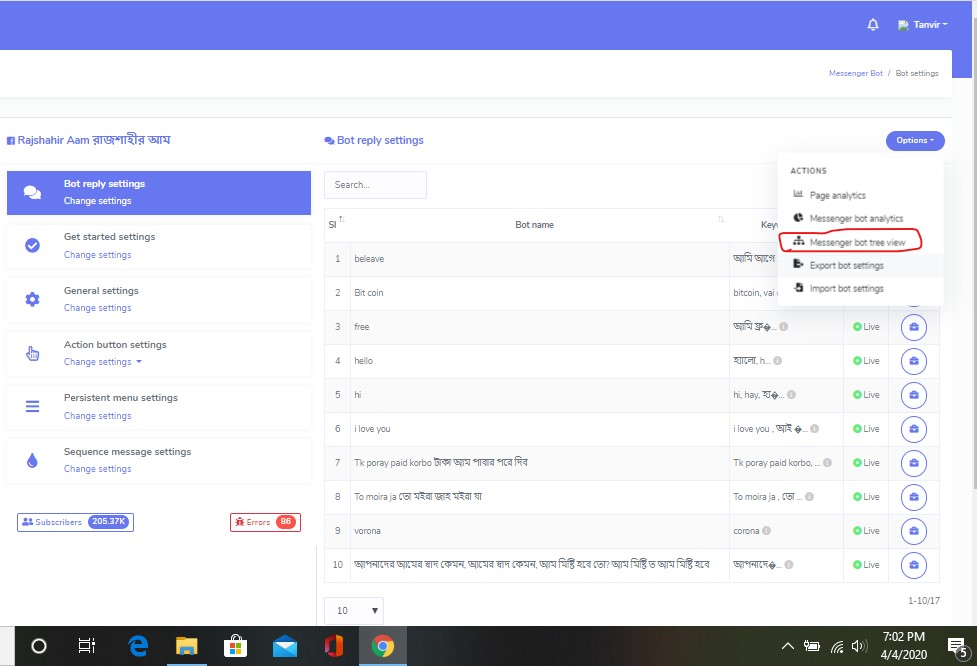The height and width of the screenshot is (666, 977).
Task: Sort by the SI column header
Action: point(336,224)
